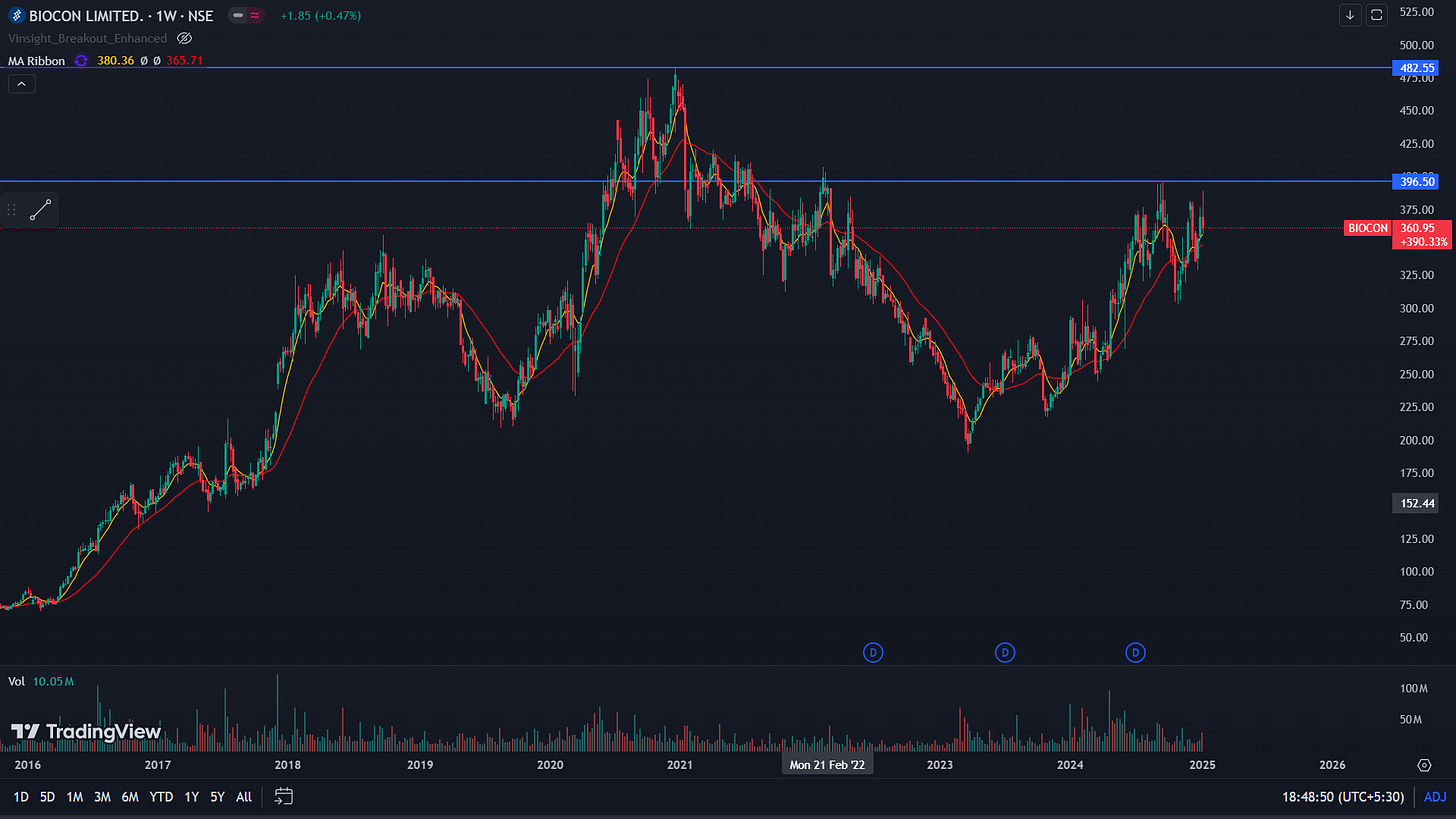Click the Mon 21 Feb '22 date label
Screen dimensions: 1456x819
(827, 765)
